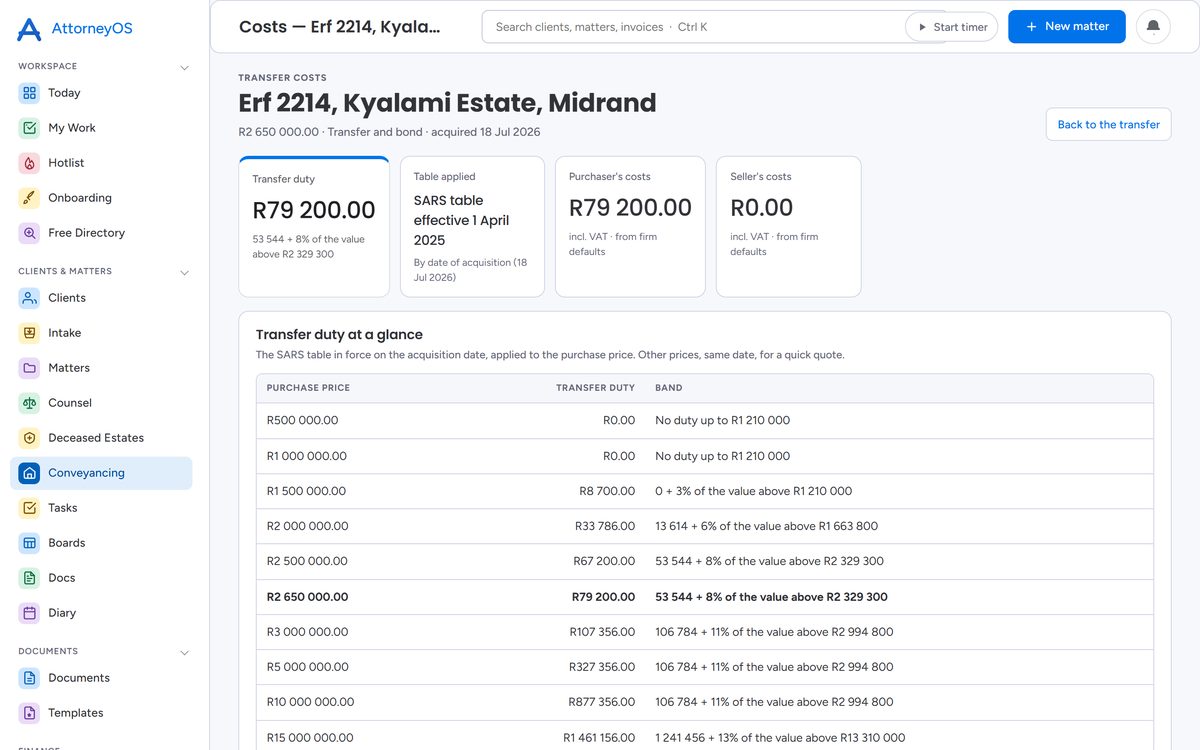Screen dimensions: 1200x750
Task: Open the Boards icon
Action: pyautogui.click(x=29, y=543)
